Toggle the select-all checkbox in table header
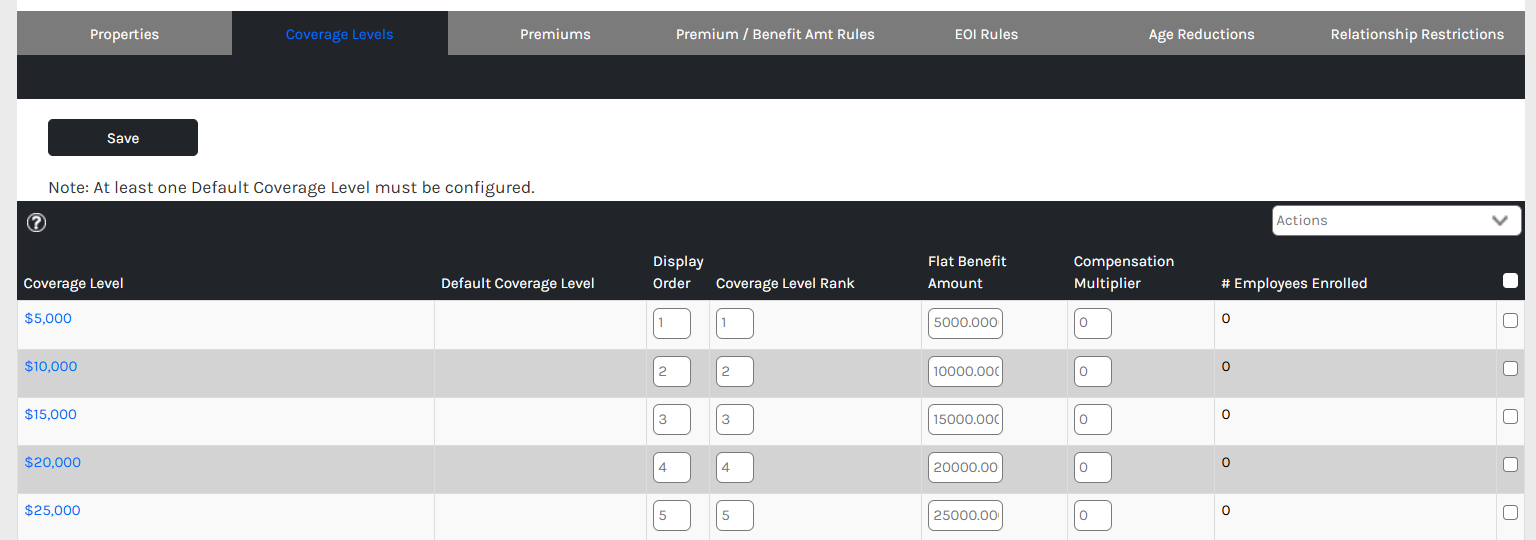The width and height of the screenshot is (1536, 540). pyautogui.click(x=1510, y=281)
